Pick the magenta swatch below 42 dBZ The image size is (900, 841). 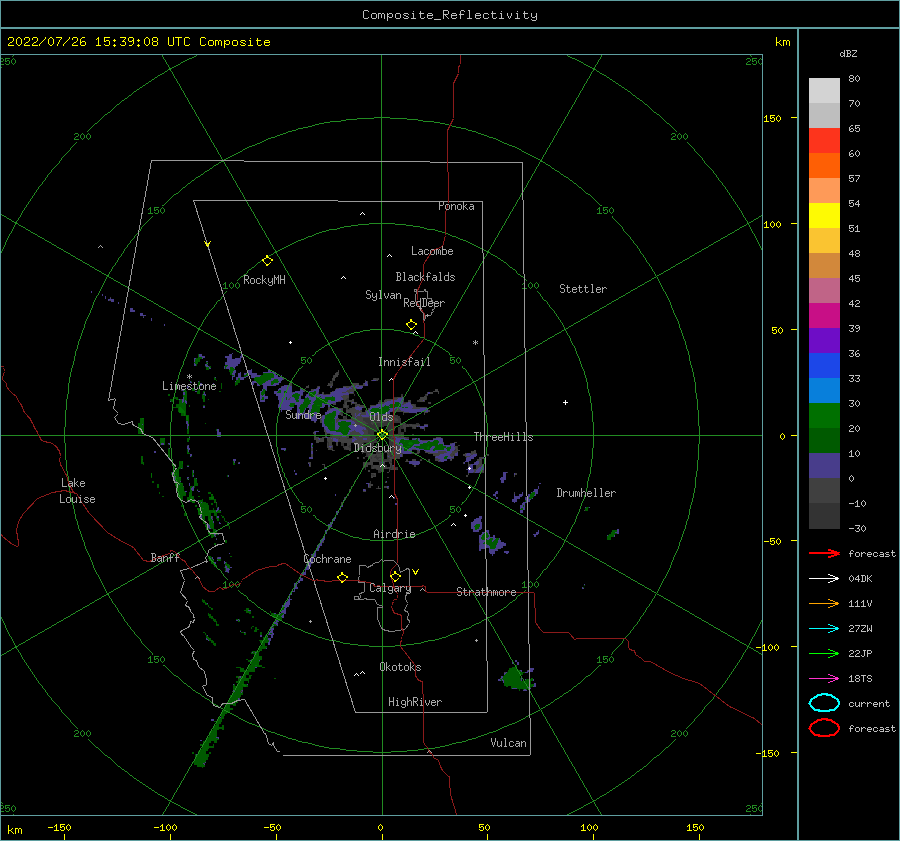[x=824, y=315]
